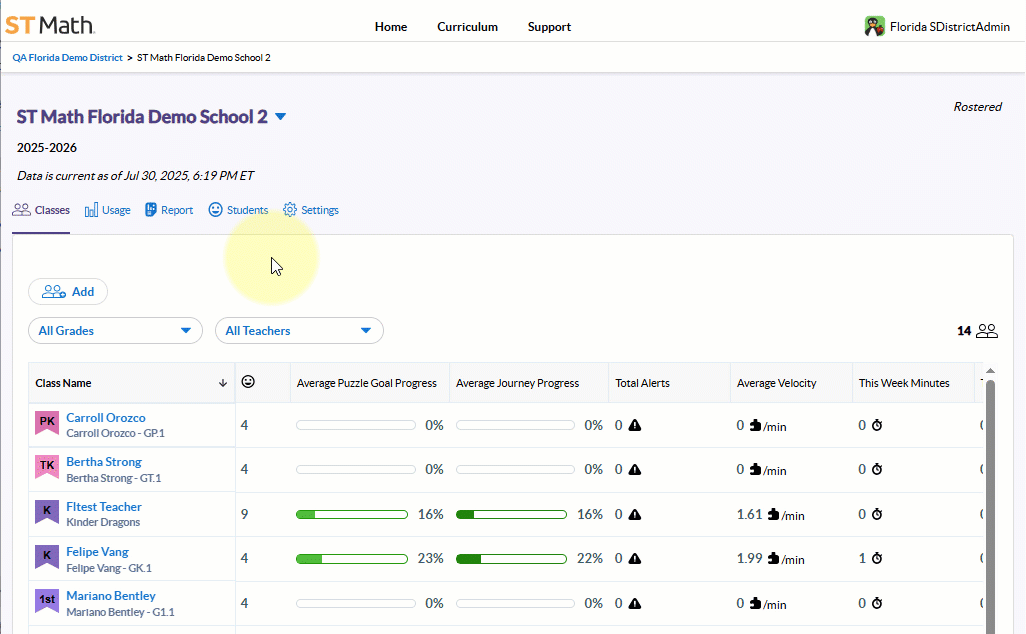Click Kinder Dragons puzzle goal progress bar

tap(351, 513)
